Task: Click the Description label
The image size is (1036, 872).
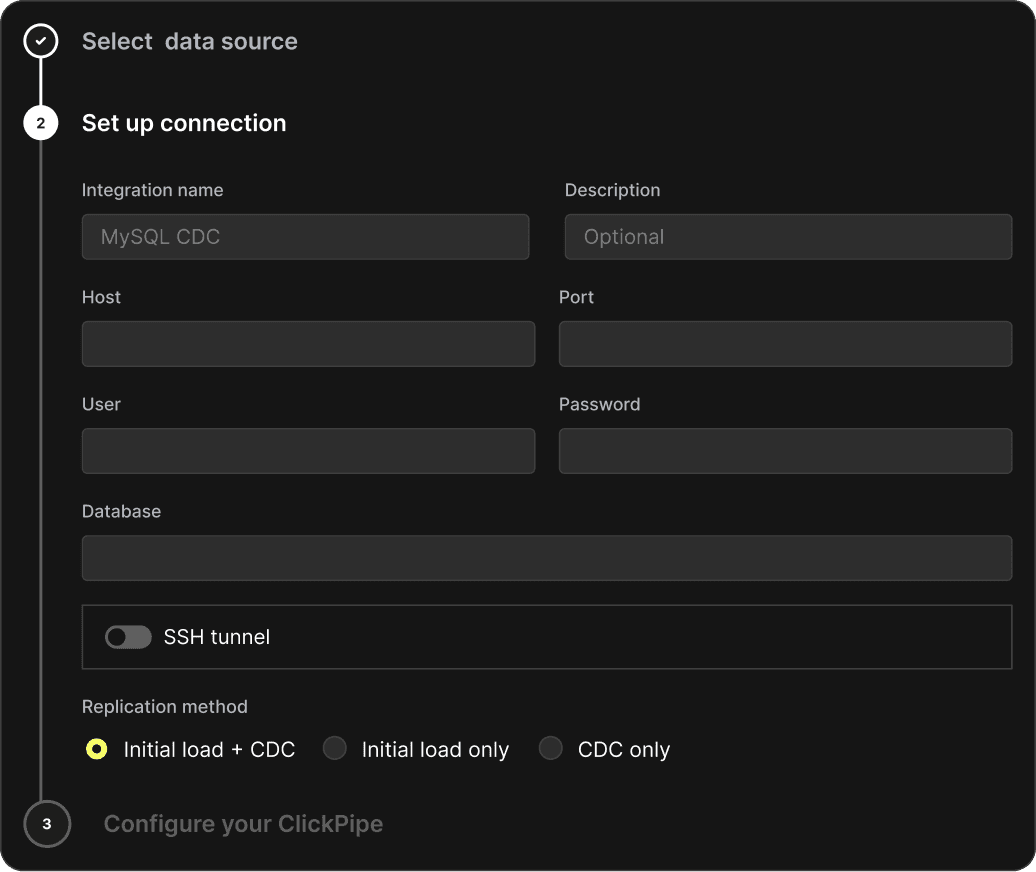Action: click(612, 190)
